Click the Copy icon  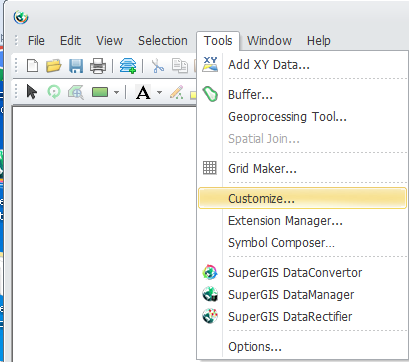pyautogui.click(x=180, y=66)
